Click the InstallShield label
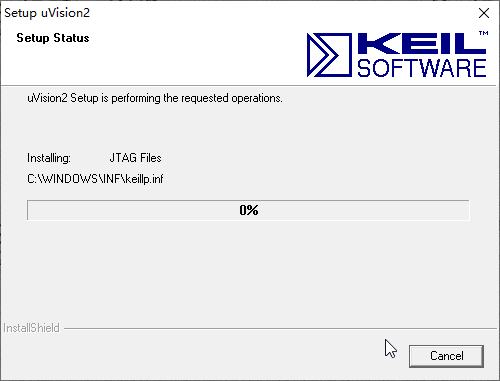Screen dimensions: 500x381 [x=31, y=328]
